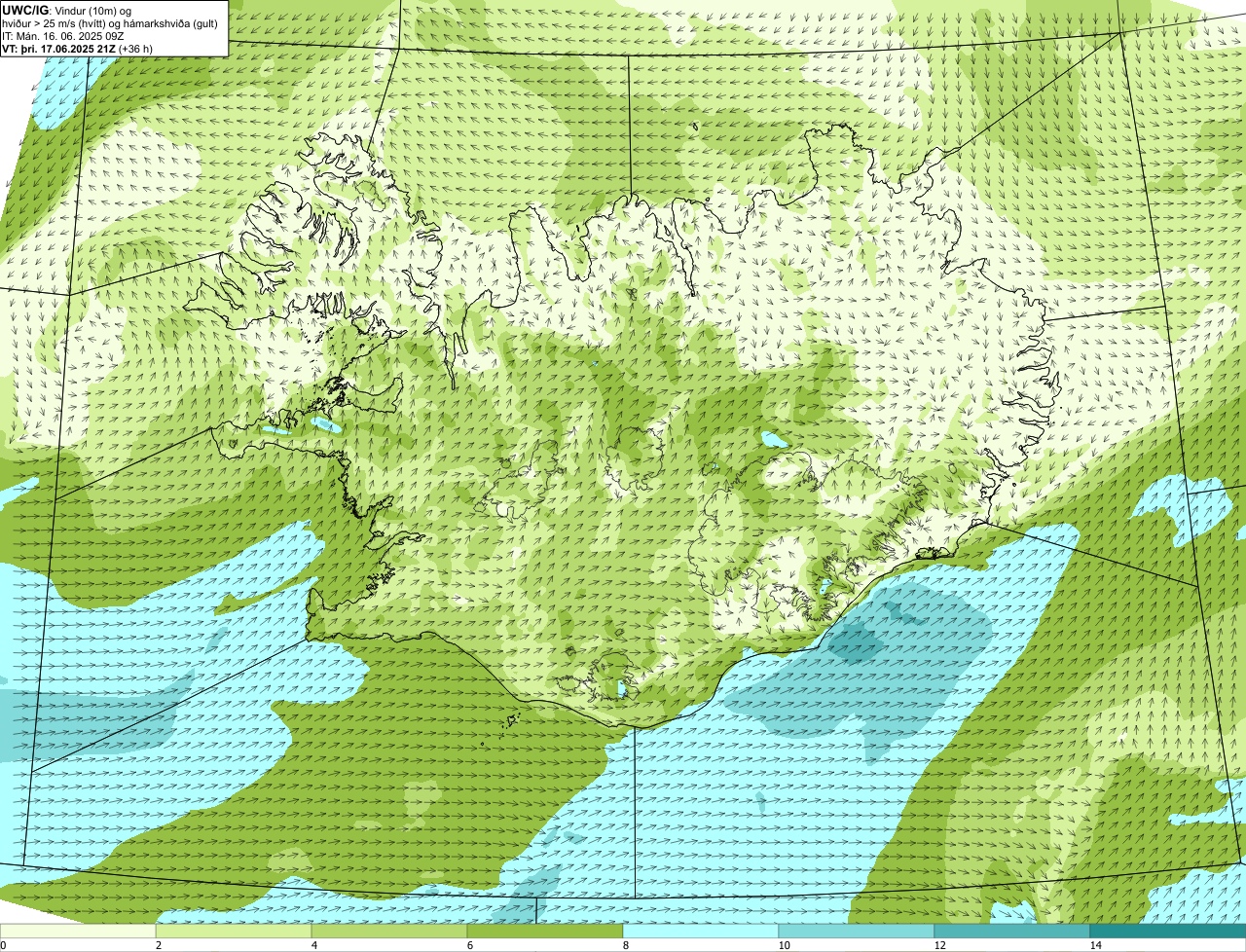The height and width of the screenshot is (952, 1246).
Task: Pick the medium green 4–6 scale swatch
Action: 389,931
